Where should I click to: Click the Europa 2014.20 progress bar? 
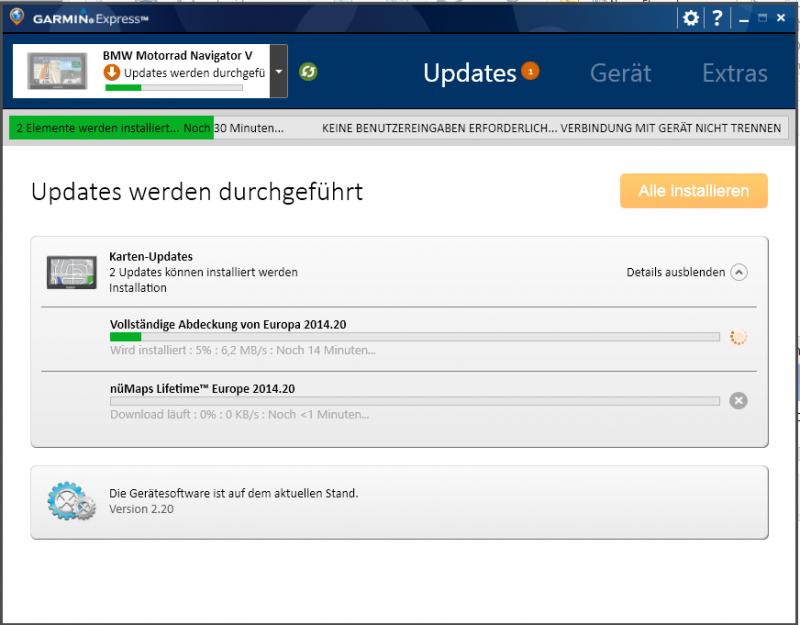414,337
